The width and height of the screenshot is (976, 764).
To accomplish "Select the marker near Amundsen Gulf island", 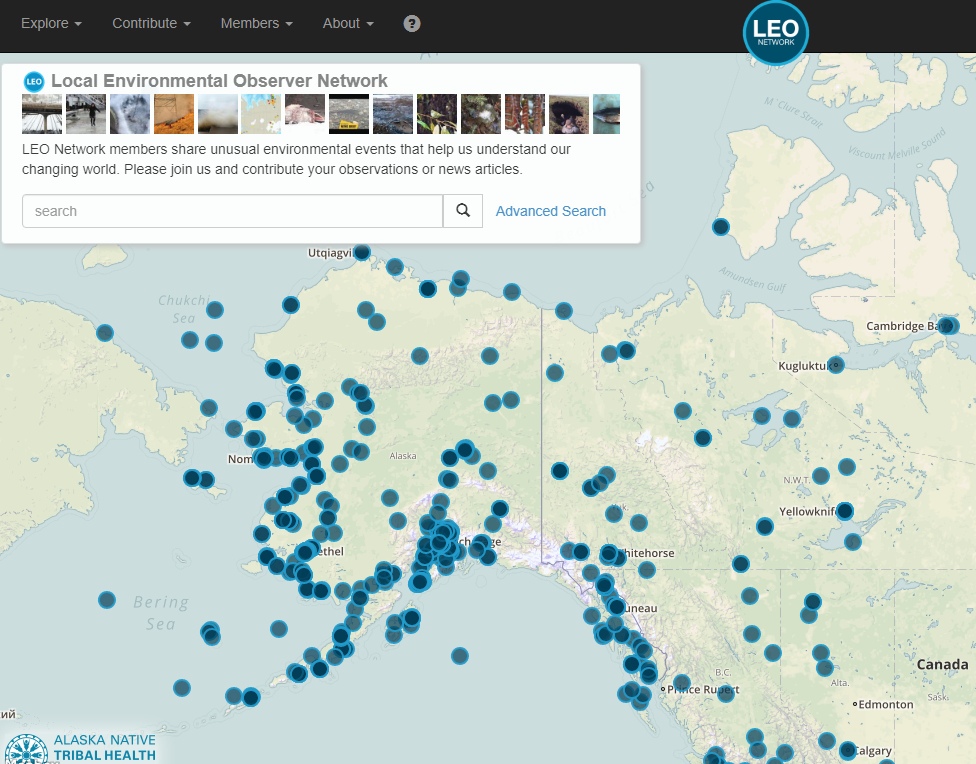I will coord(721,227).
